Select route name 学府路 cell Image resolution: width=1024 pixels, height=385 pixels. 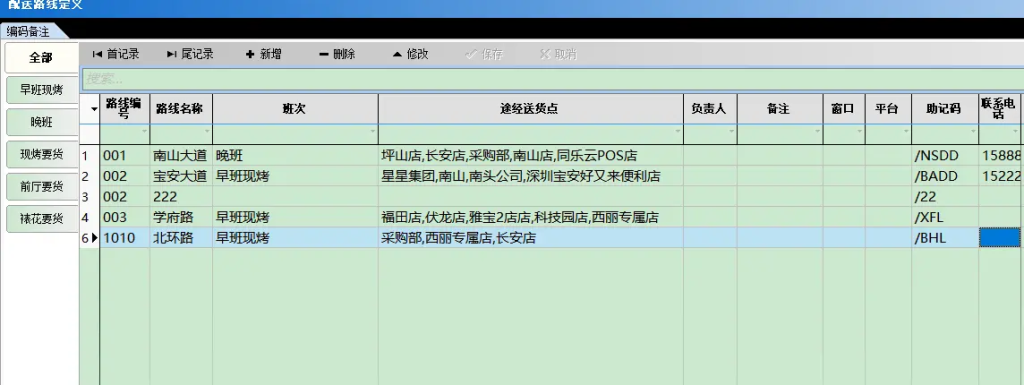(x=181, y=217)
